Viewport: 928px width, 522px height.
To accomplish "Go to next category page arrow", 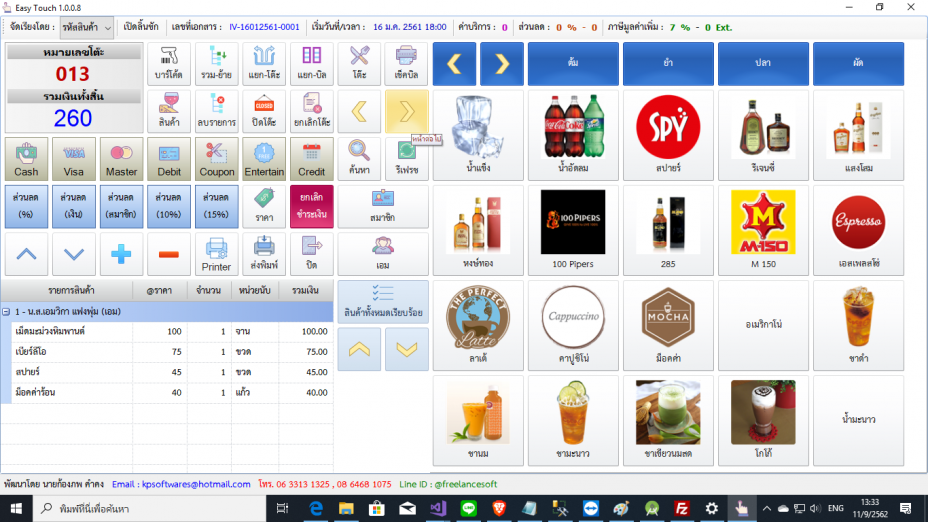I will [x=502, y=64].
